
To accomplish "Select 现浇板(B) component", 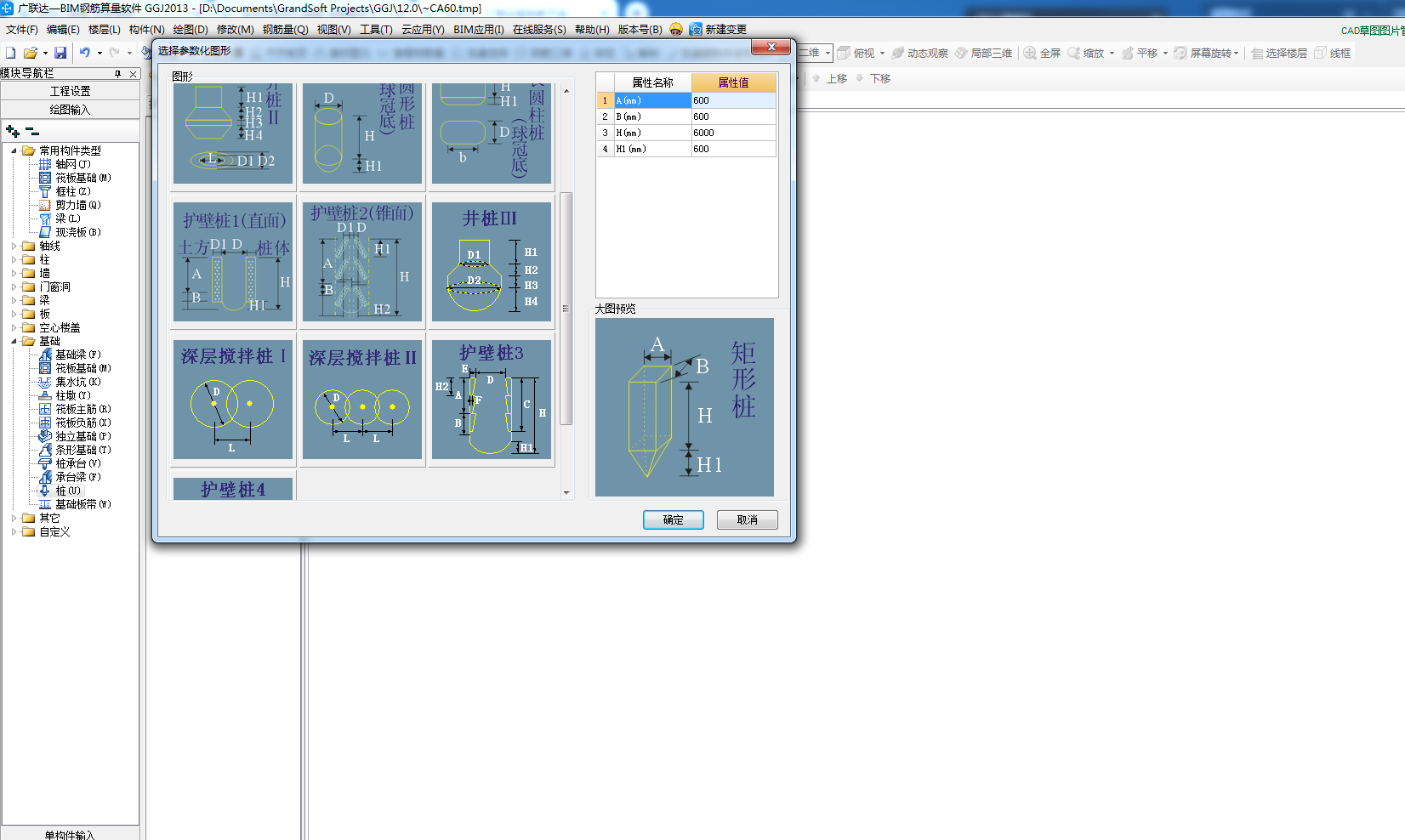I will click(78, 232).
